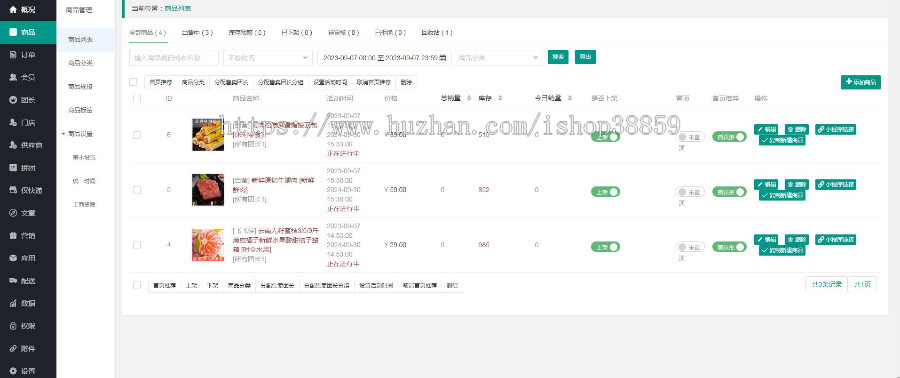900x378 pixels.
Task: Check the select-all box in table header row
Action: (137, 99)
